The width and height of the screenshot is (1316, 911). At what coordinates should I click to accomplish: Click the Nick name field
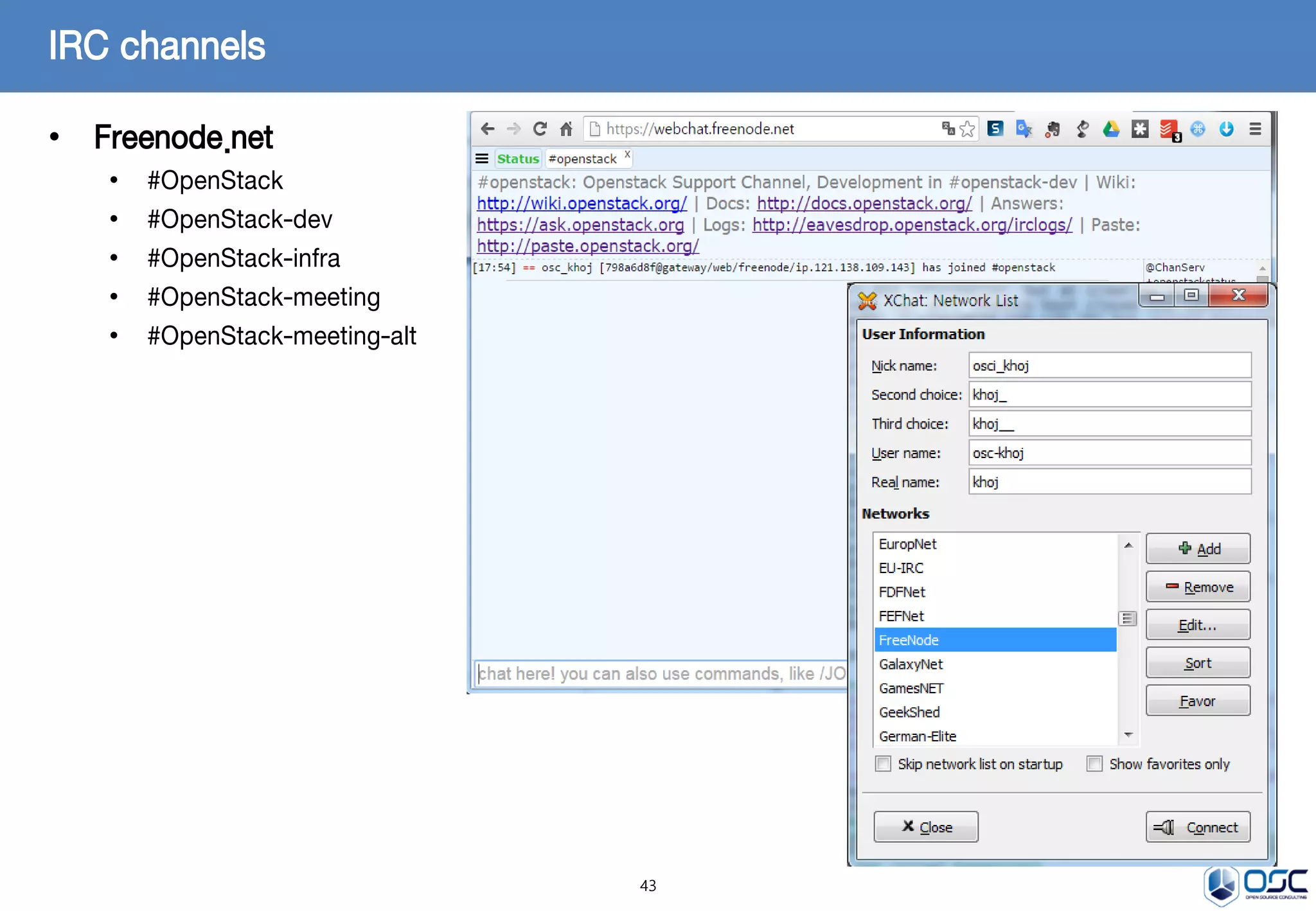pos(1110,366)
